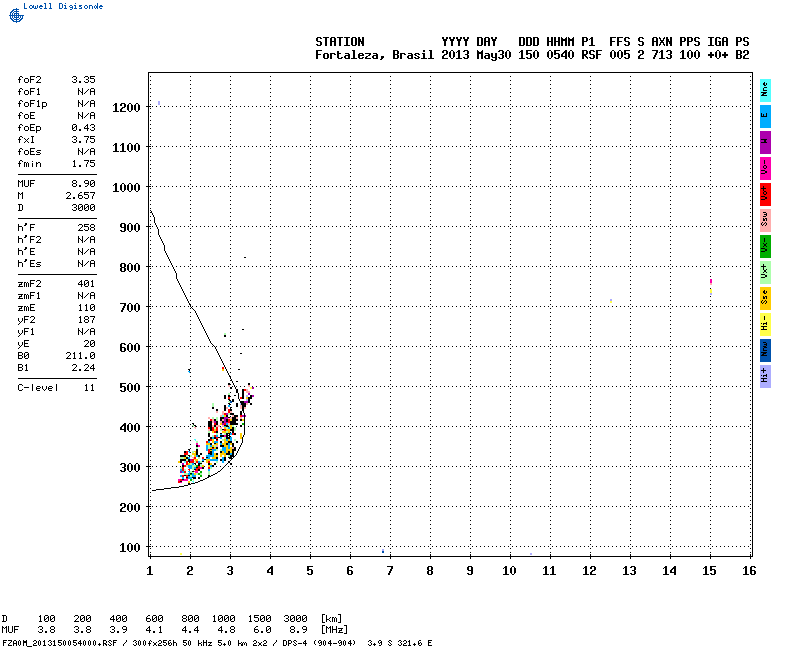Screen dimensions: 800x650
Task: Click the bottom D table value 1500
Action: pyautogui.click(x=259, y=619)
